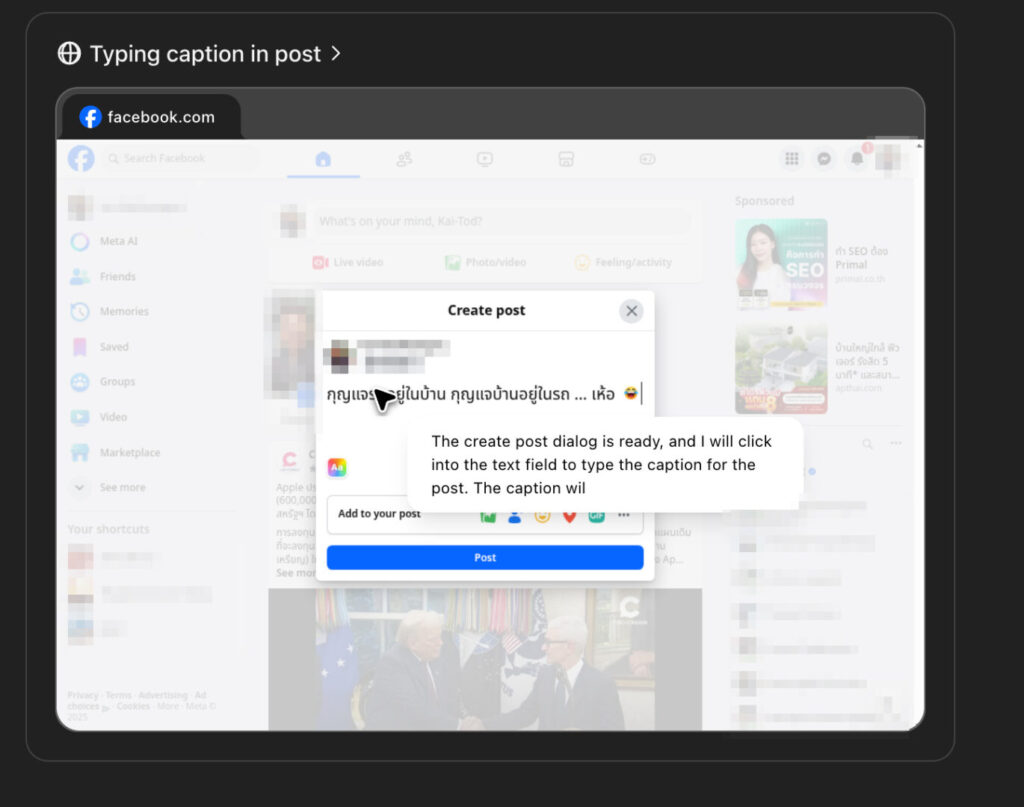Add a photo/video using the green icon

[488, 516]
